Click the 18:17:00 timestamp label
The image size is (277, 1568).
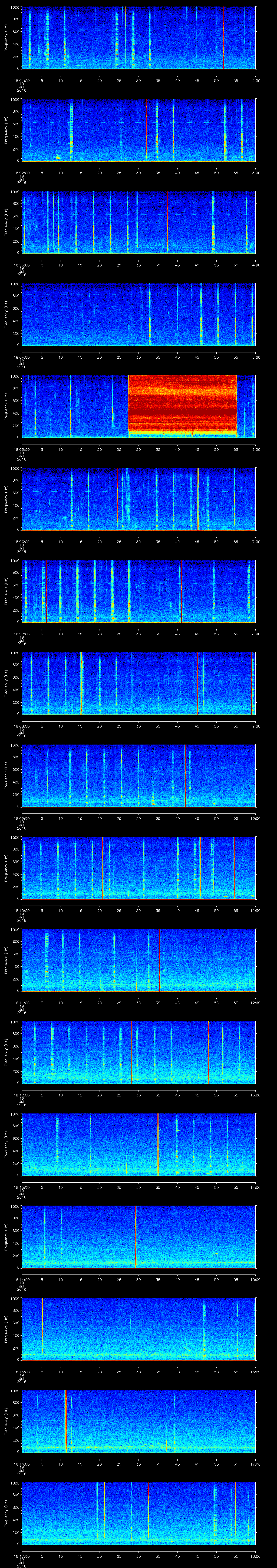pyautogui.click(x=21, y=1556)
